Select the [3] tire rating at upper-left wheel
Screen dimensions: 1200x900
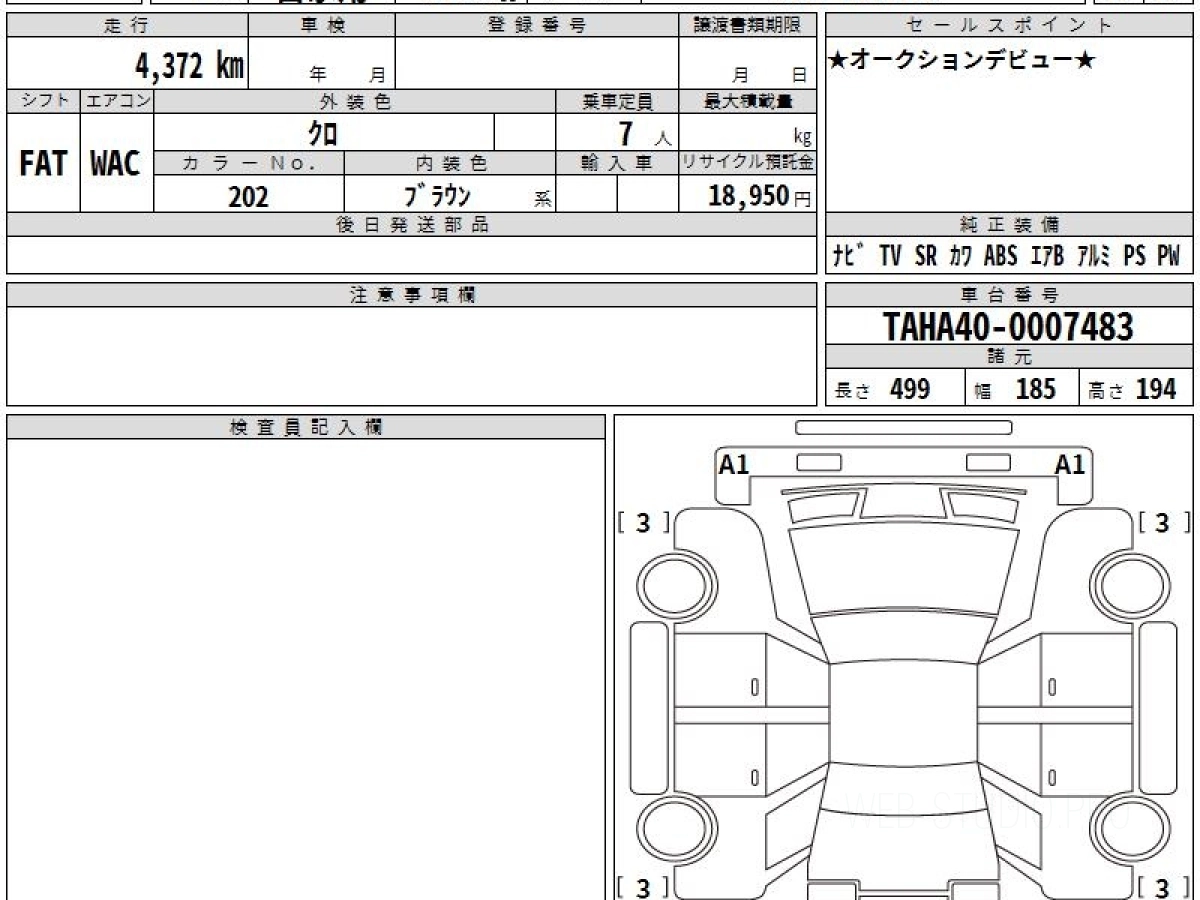click(x=643, y=523)
